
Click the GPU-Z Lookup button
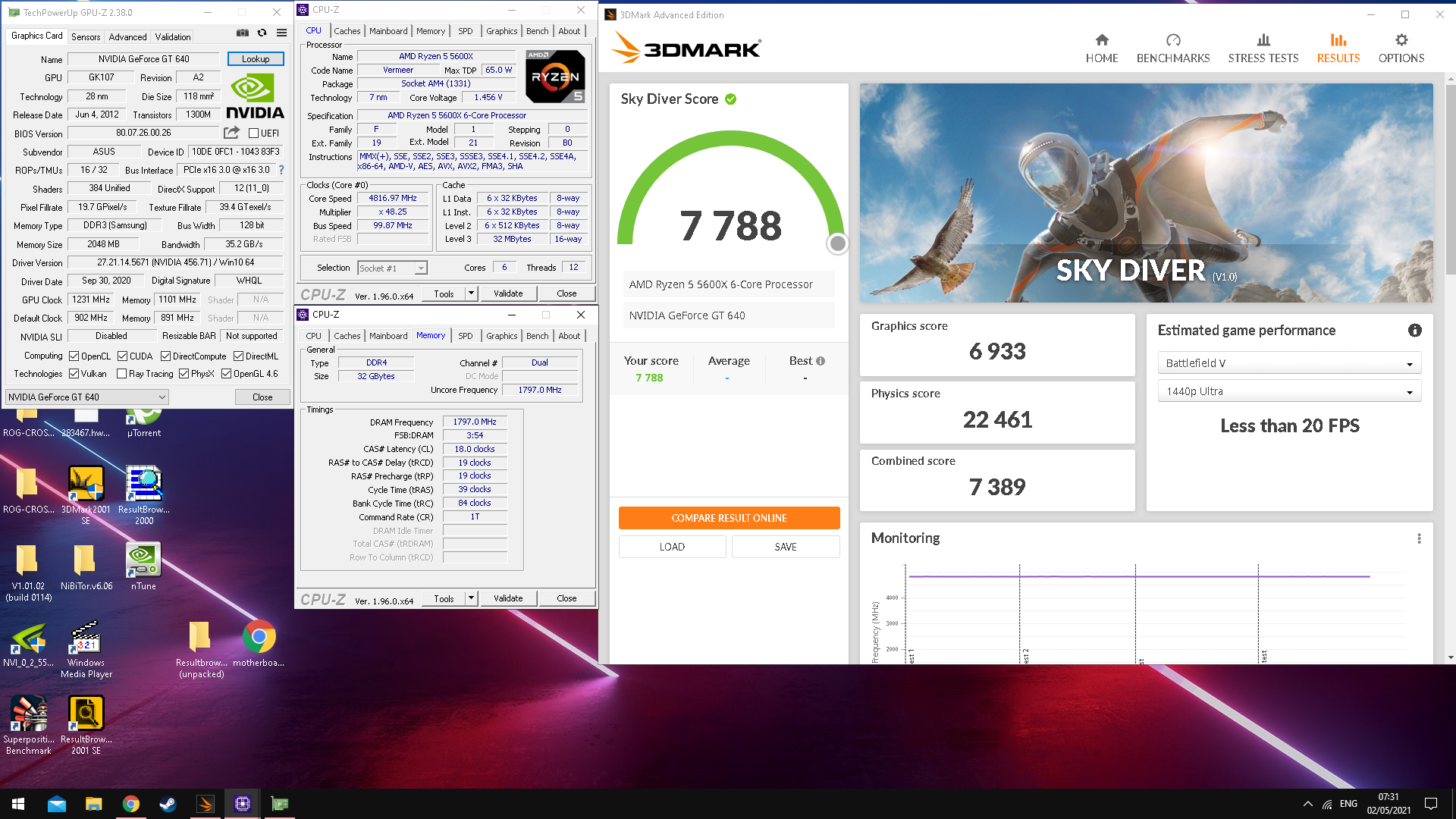pyautogui.click(x=256, y=59)
